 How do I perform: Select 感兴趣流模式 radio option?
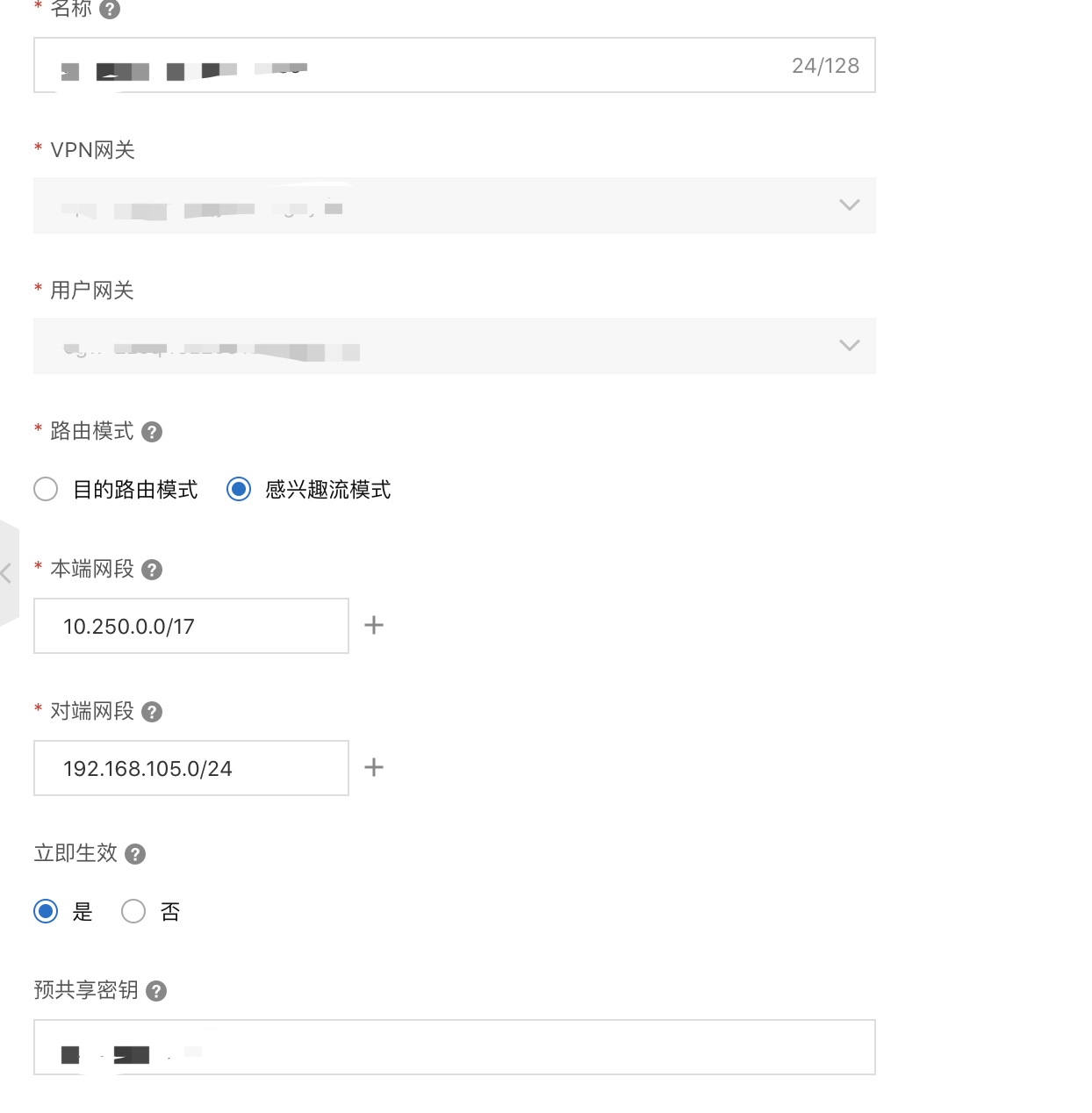(x=239, y=489)
